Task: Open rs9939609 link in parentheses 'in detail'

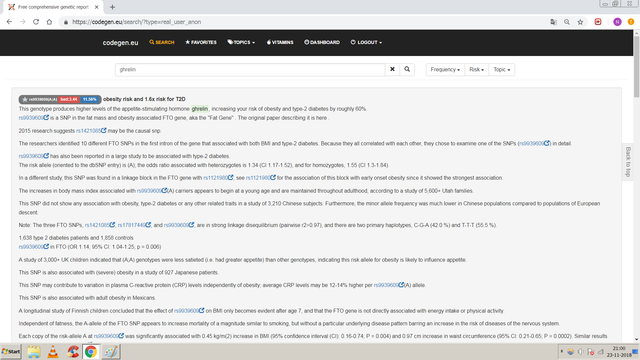Action: [x=531, y=143]
